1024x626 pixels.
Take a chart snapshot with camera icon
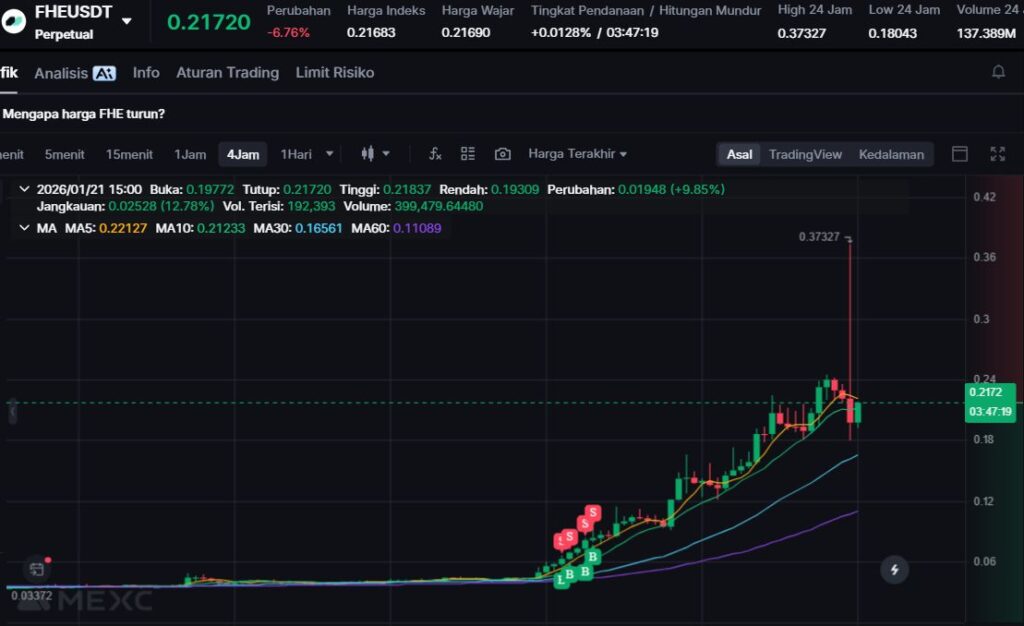click(503, 154)
